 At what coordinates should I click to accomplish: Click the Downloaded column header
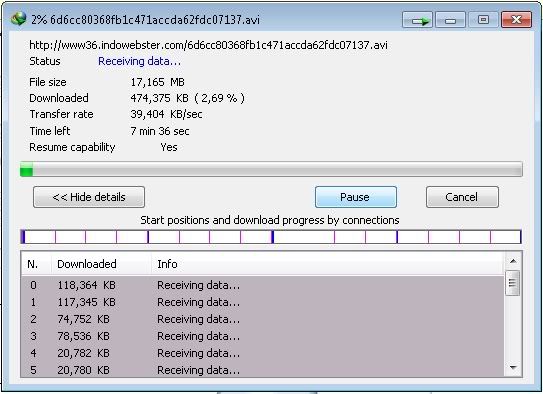click(101, 264)
